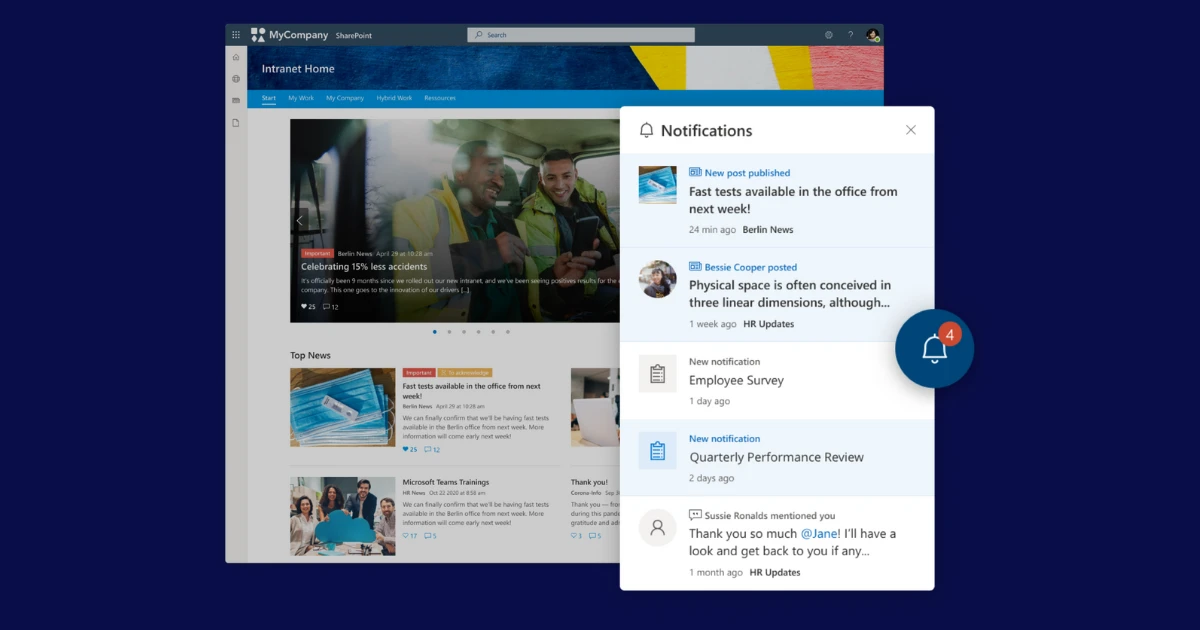The width and height of the screenshot is (1200, 630).
Task: Toggle like on the Fast tests article
Action: click(x=408, y=449)
